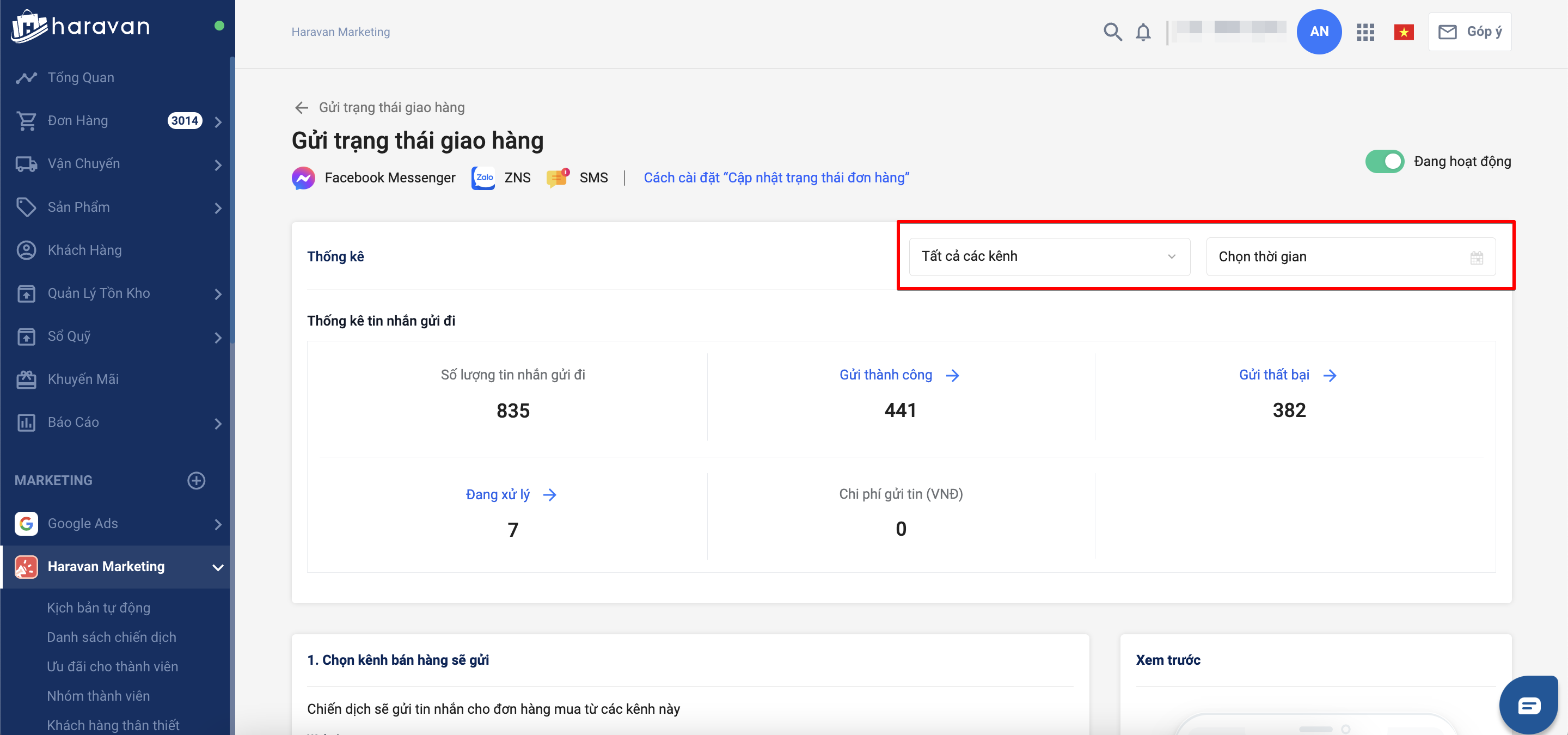Open the apps grid icon
Screen dimensions: 1568x735
coord(1365,32)
